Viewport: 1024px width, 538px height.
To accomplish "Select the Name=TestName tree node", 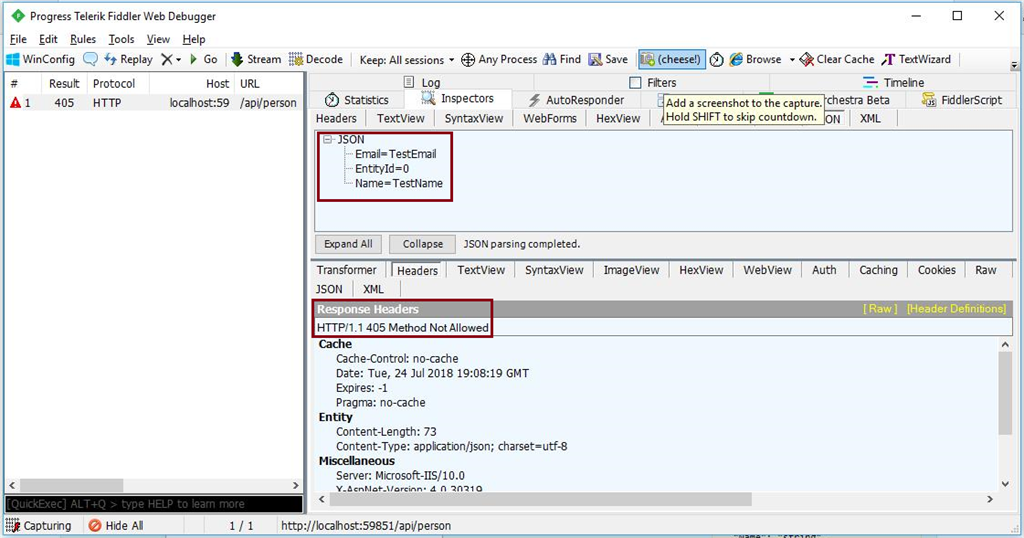I will point(398,183).
